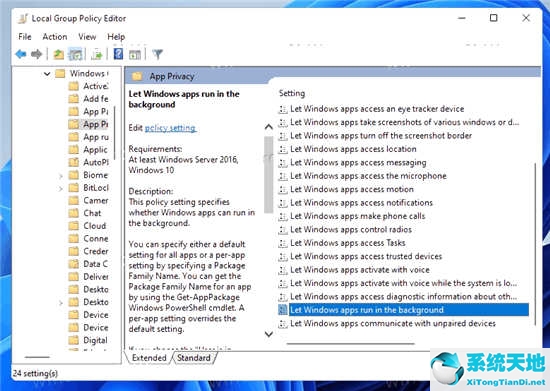Switch to the Standard tab
This screenshot has height=391, width=550.
[x=194, y=358]
